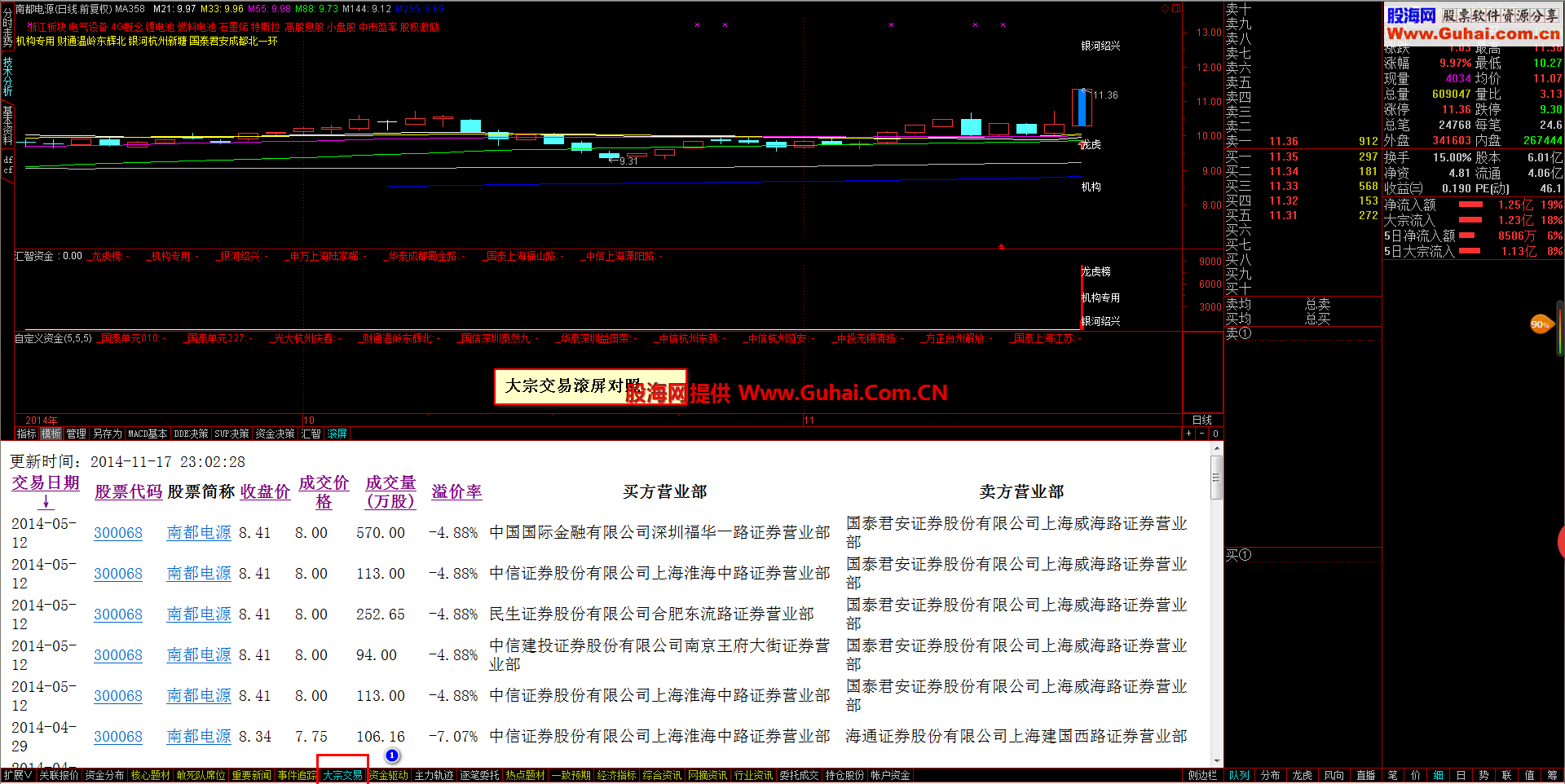
Task: Open the 经济指标 tab
Action: (616, 775)
